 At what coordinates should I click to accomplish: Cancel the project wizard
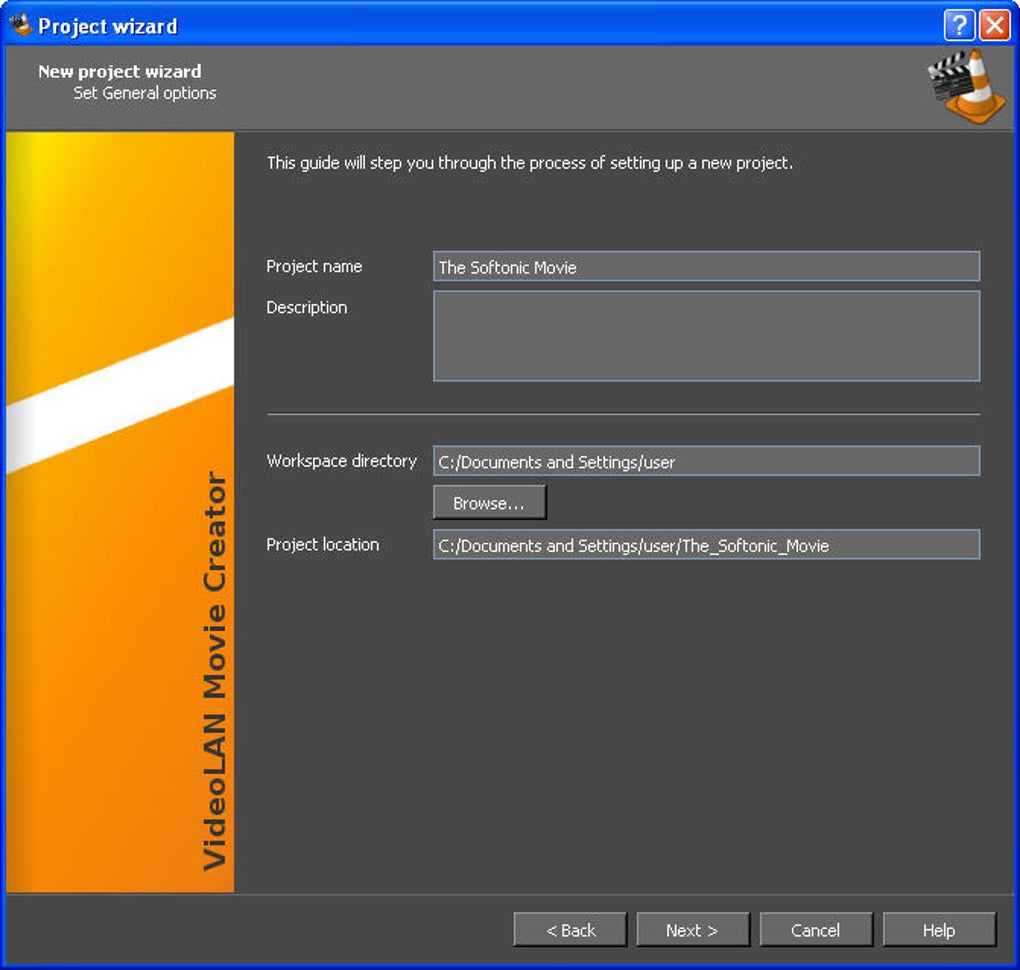(x=816, y=930)
